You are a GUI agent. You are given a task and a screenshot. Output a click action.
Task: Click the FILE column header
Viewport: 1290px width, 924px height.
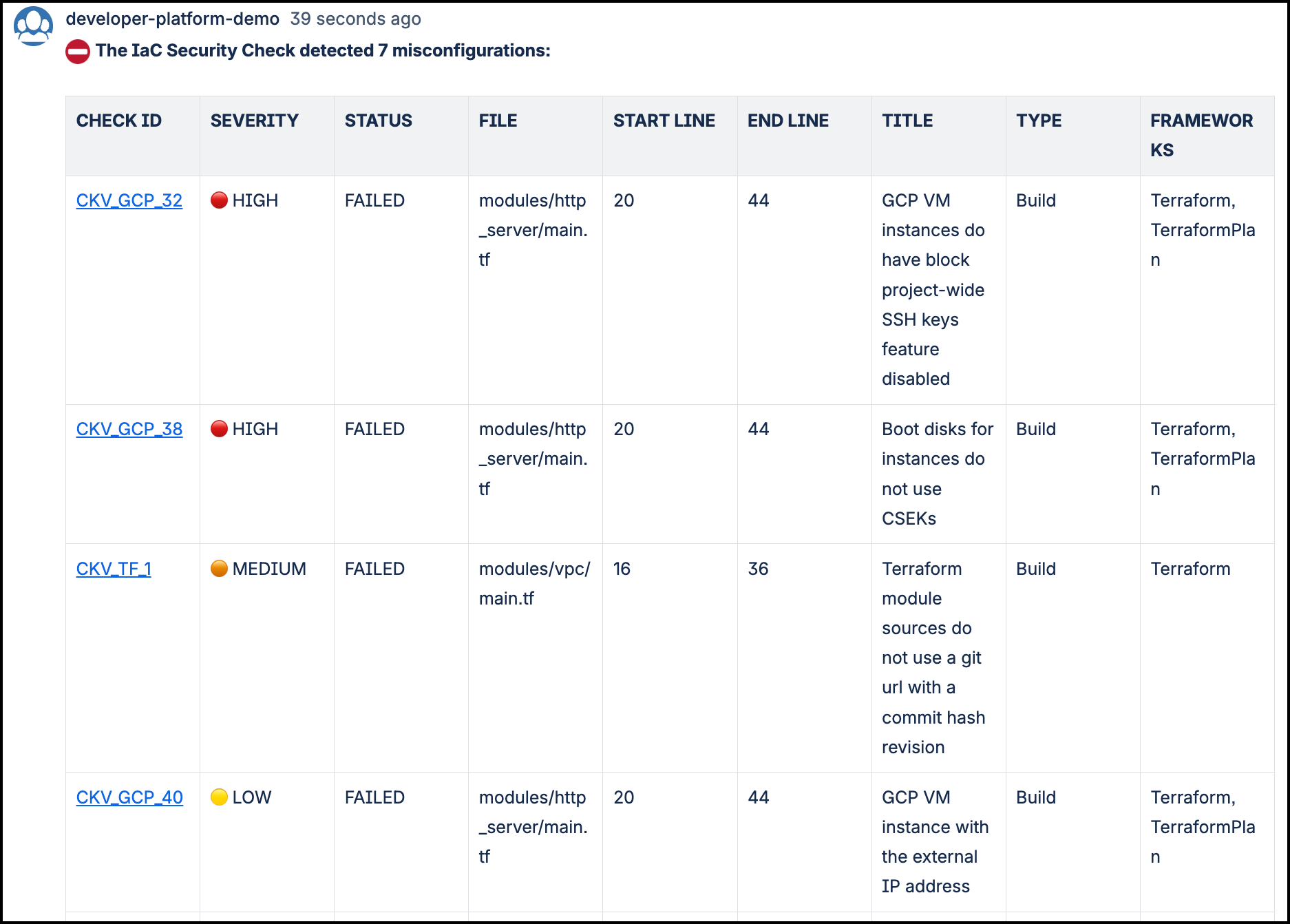(x=498, y=120)
